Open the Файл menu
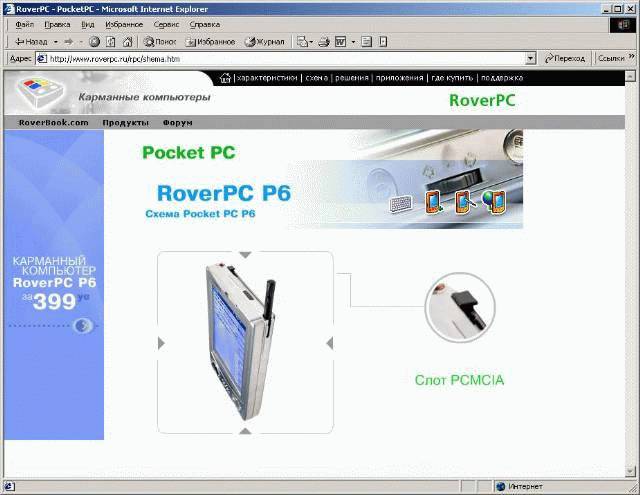This screenshot has height=495, width=640. coord(24,24)
